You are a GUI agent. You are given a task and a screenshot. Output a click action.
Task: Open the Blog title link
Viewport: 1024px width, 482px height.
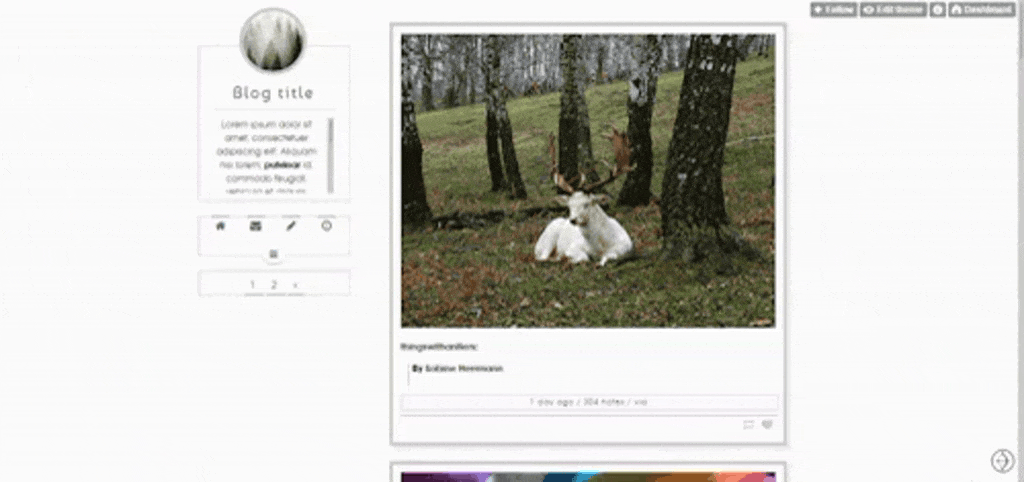(273, 93)
